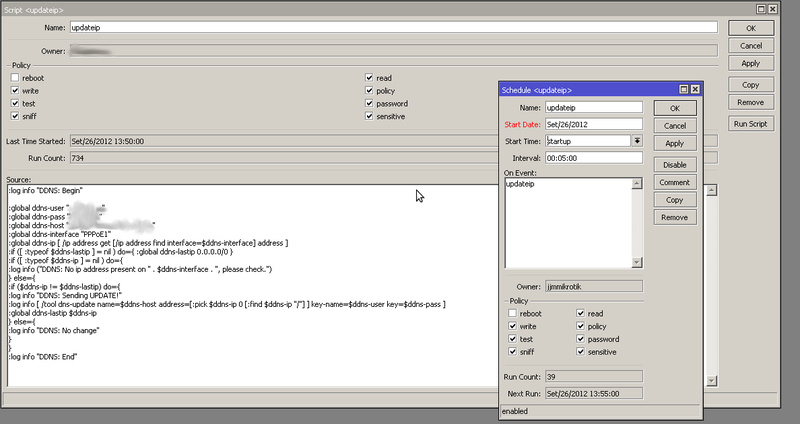Toggle reboot policy in Script window
Viewport: 800px width, 424px height.
pyautogui.click(x=15, y=78)
